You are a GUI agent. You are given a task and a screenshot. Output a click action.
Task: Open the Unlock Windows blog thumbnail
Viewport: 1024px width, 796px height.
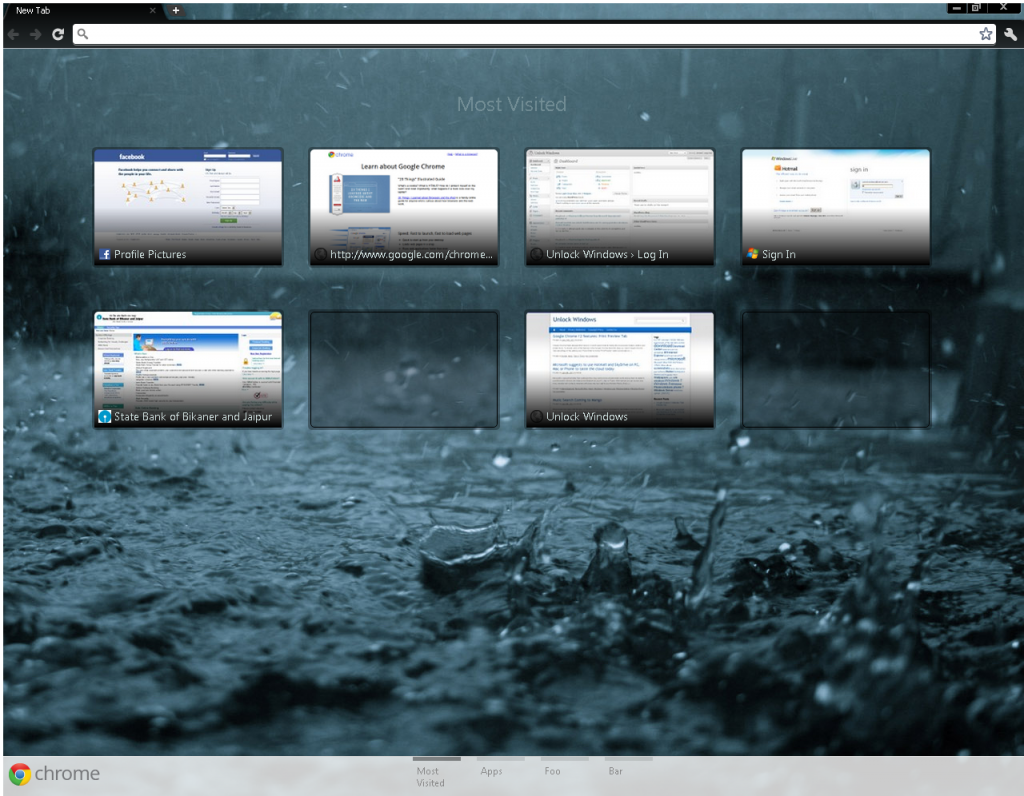[620, 370]
